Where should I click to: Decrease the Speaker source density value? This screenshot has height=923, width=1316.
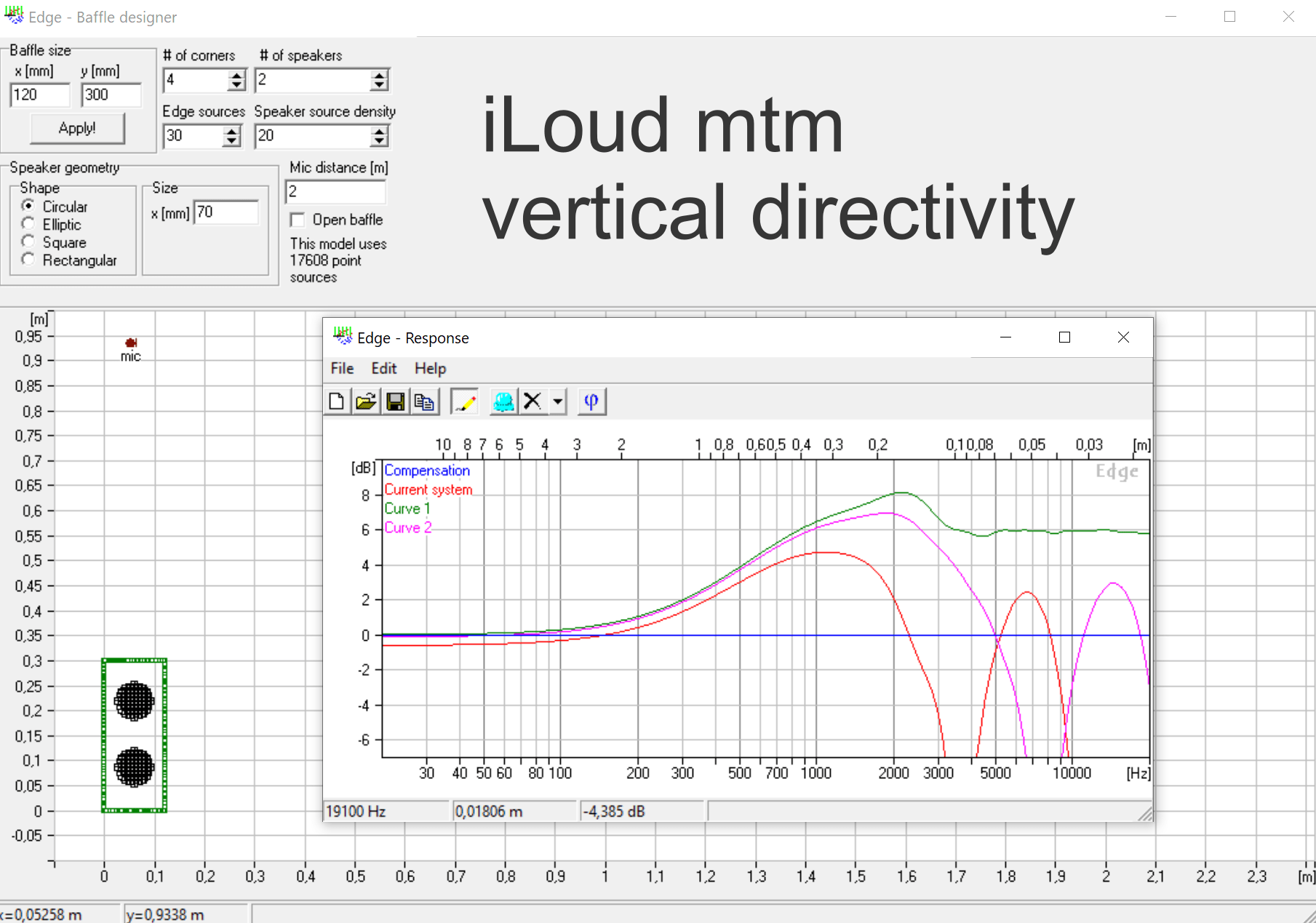tap(380, 141)
